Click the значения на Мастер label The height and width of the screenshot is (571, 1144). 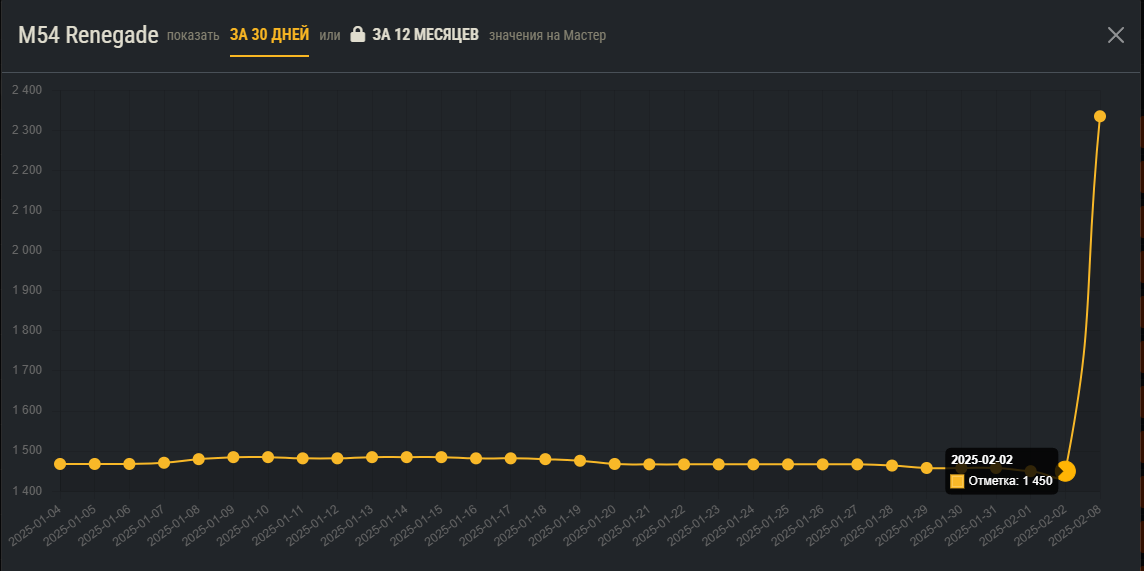tap(547, 35)
